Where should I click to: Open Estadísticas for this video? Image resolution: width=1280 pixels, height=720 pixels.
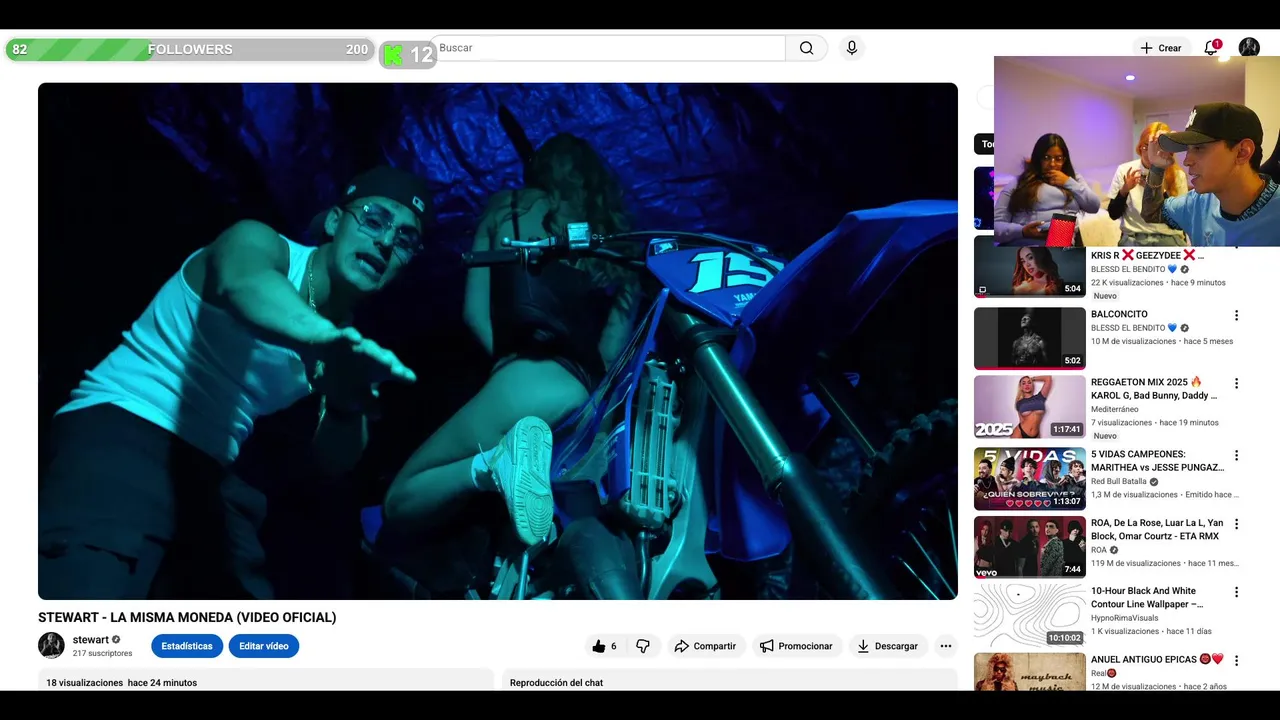coord(187,646)
